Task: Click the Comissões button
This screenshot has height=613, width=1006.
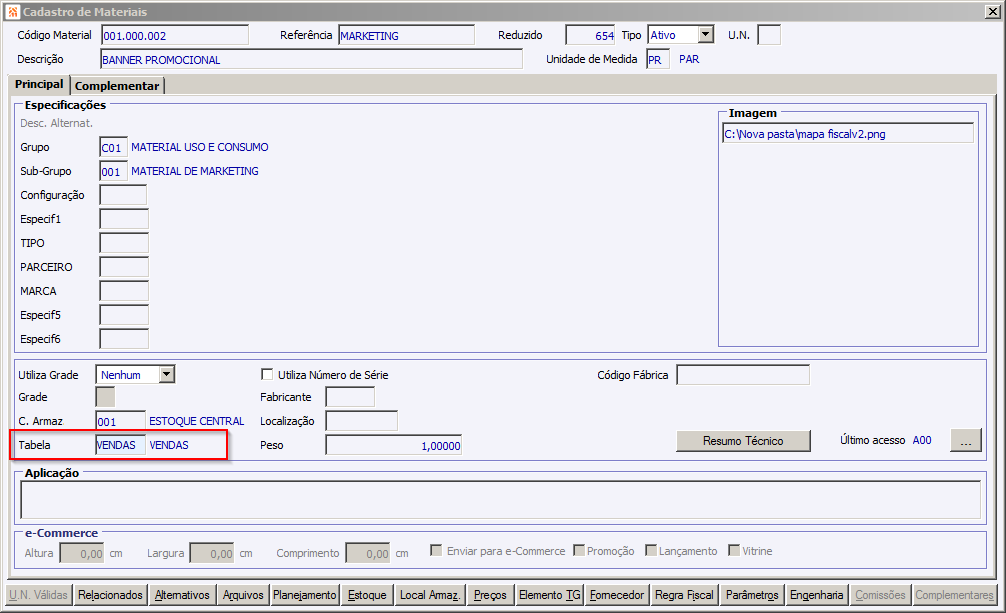Action: (x=880, y=595)
